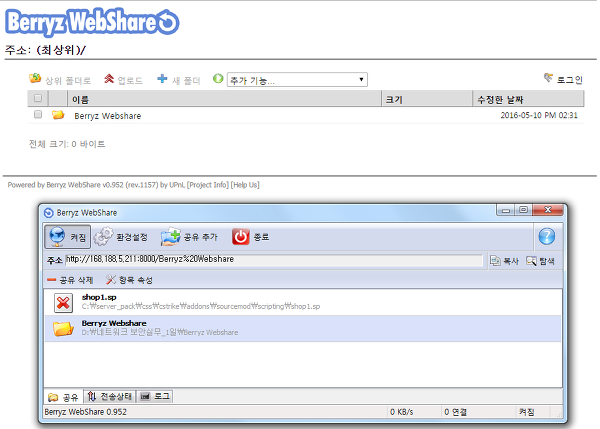The height and width of the screenshot is (429, 600).
Task: Switch to the 로그 tab
Action: (x=155, y=396)
